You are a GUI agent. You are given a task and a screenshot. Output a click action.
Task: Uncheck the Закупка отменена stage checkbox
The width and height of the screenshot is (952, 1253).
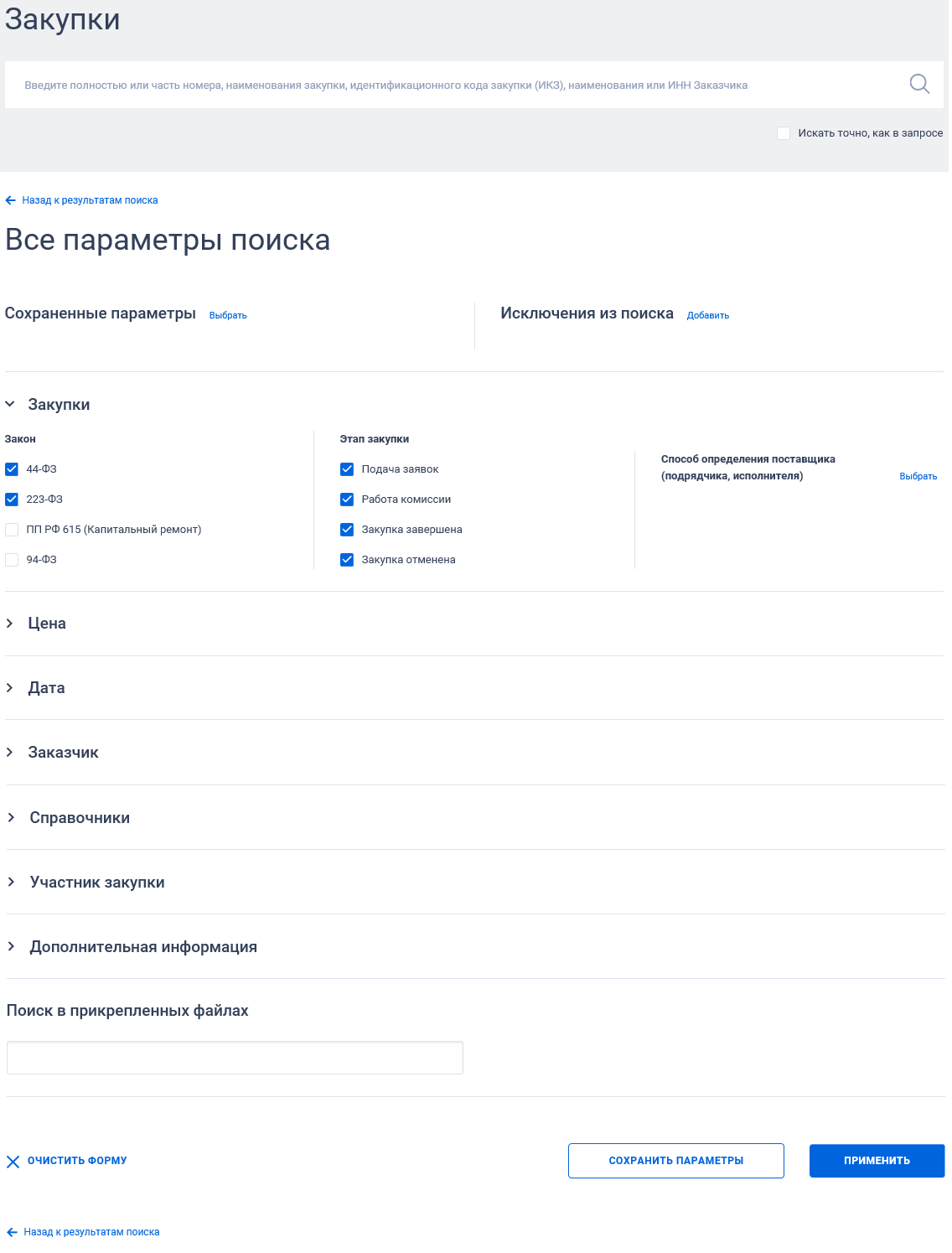click(347, 560)
